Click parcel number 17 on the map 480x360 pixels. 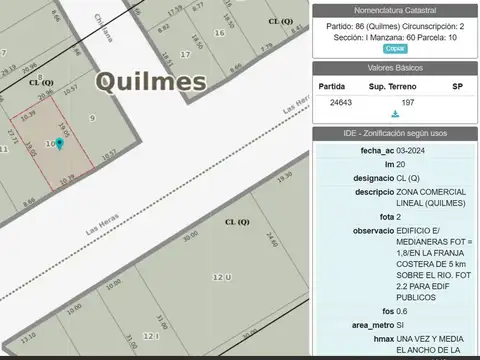185,54
